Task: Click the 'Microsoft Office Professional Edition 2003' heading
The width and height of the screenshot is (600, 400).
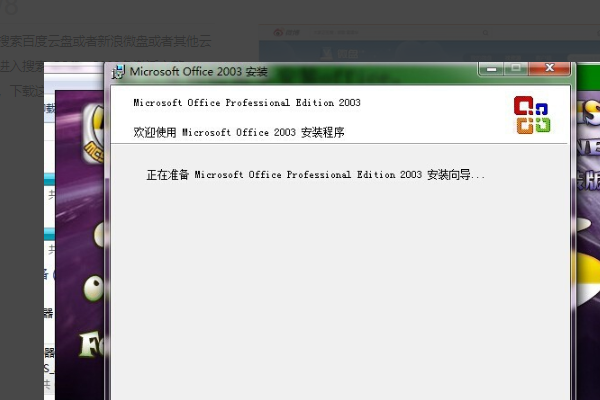Action: (x=246, y=103)
